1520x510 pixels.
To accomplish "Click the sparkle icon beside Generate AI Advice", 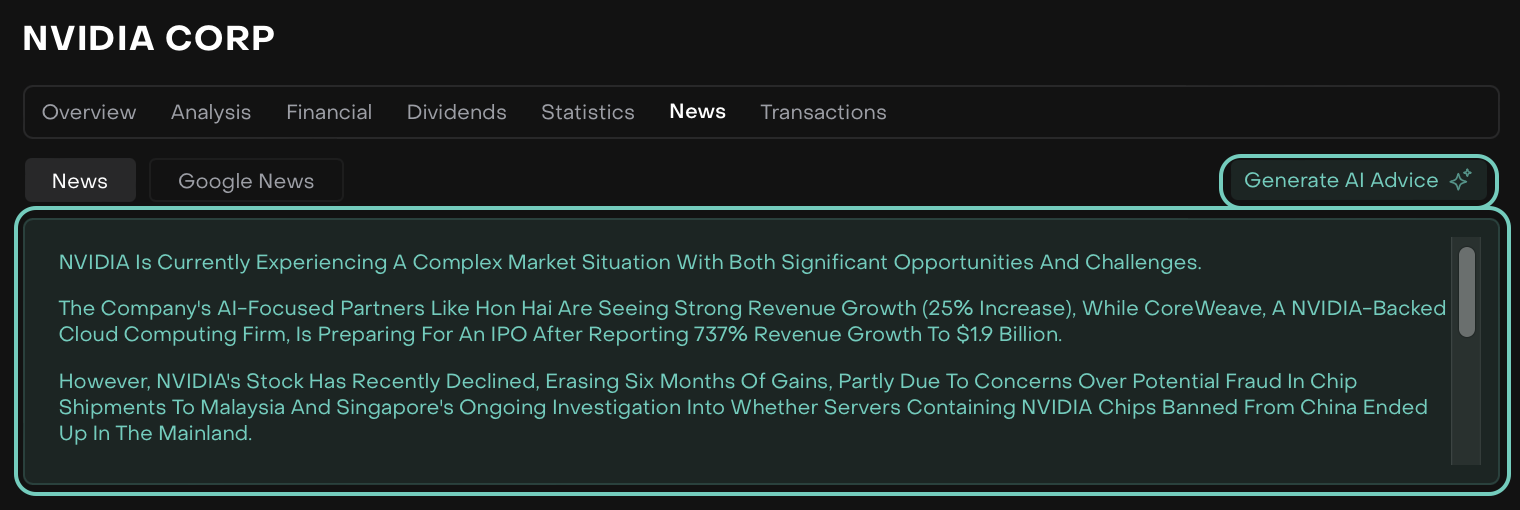I will [1460, 181].
